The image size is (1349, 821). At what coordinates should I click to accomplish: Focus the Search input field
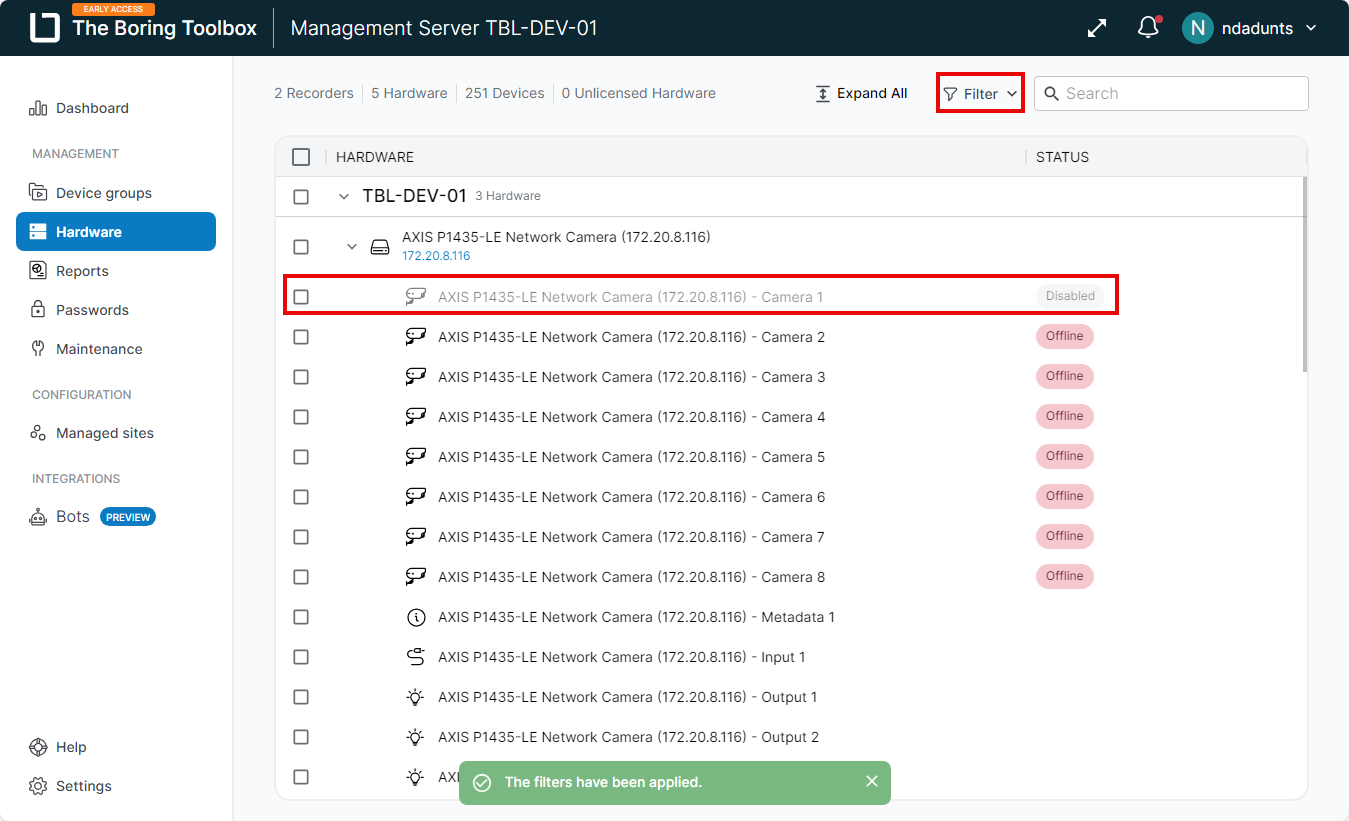click(x=1171, y=93)
